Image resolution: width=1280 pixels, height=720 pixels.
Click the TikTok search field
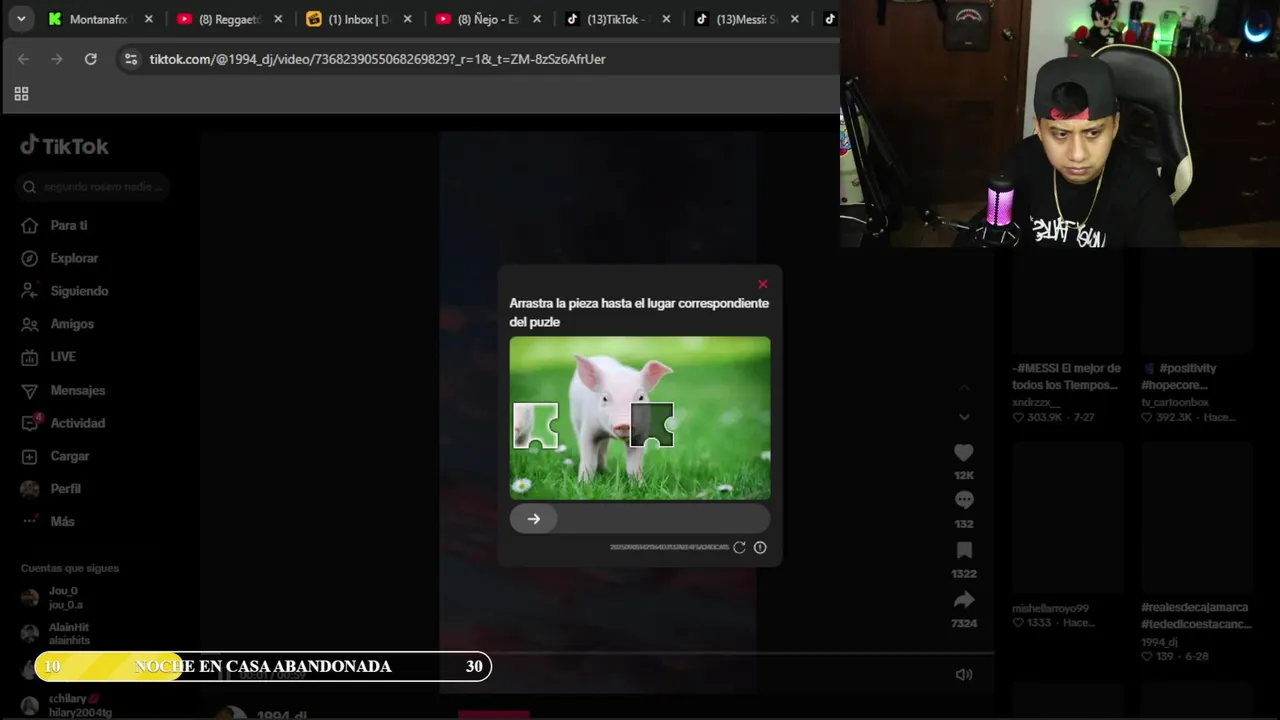93,187
